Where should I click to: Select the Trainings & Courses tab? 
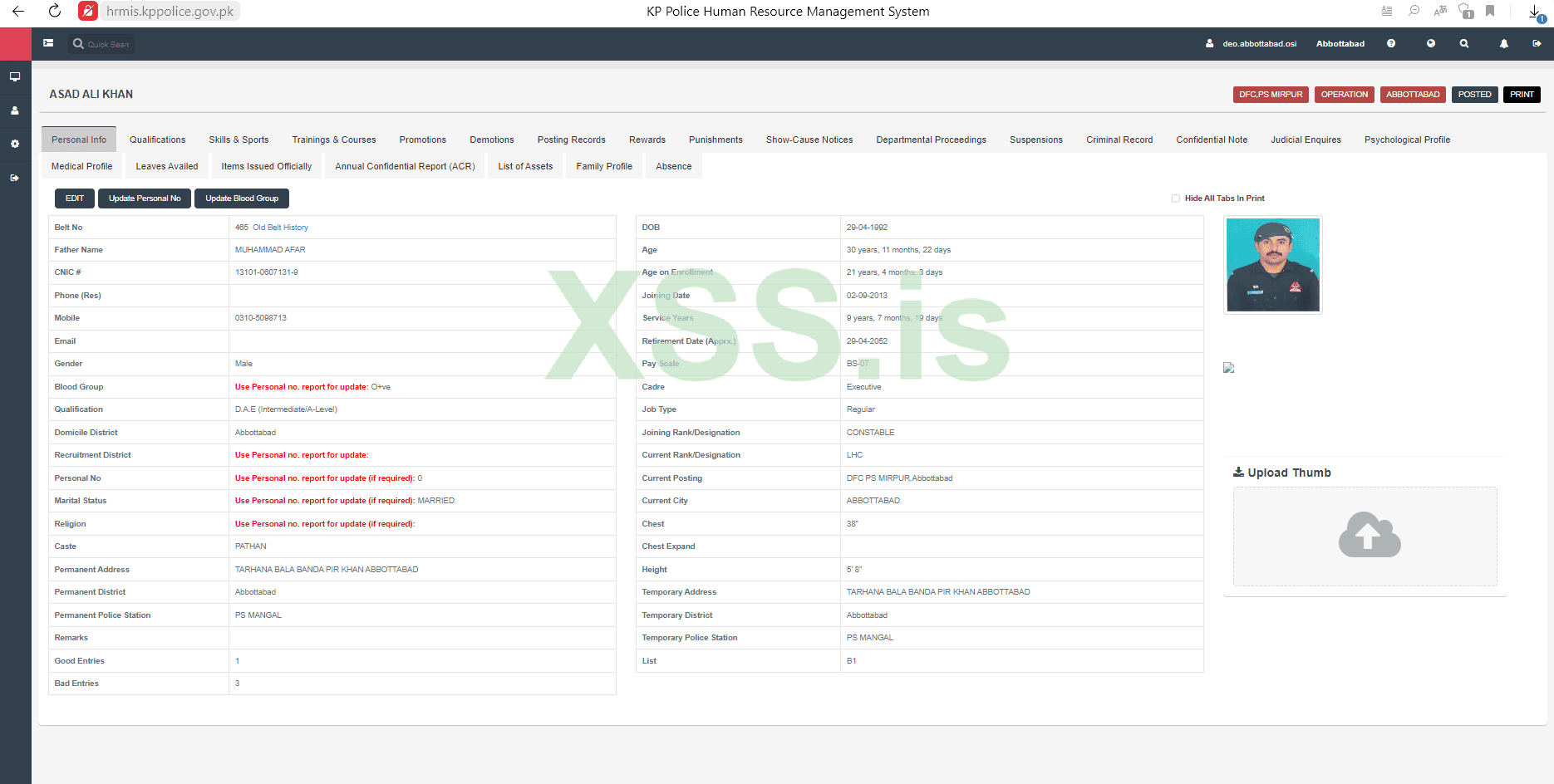pos(334,140)
